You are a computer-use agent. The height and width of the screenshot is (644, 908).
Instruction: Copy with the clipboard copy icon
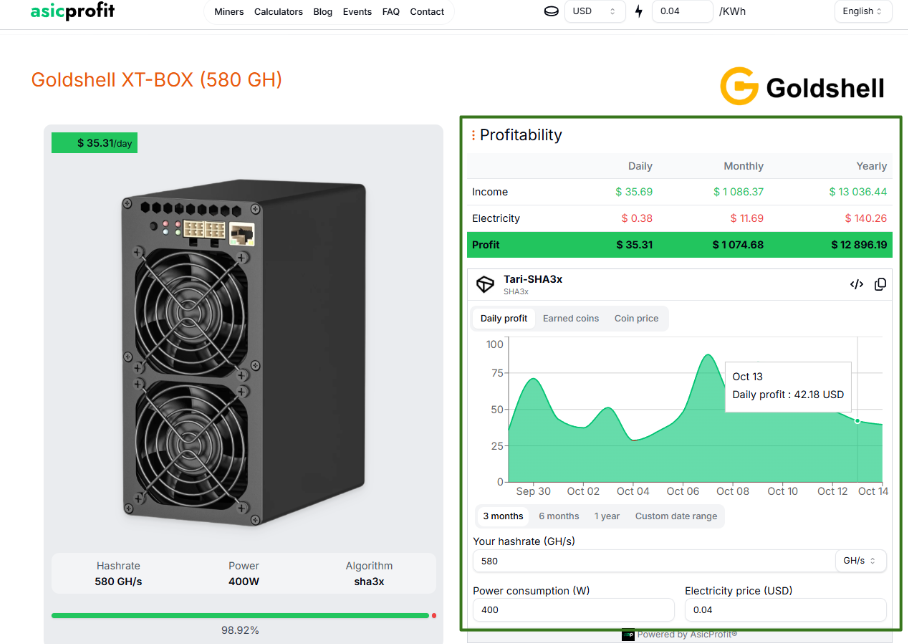[x=880, y=284]
